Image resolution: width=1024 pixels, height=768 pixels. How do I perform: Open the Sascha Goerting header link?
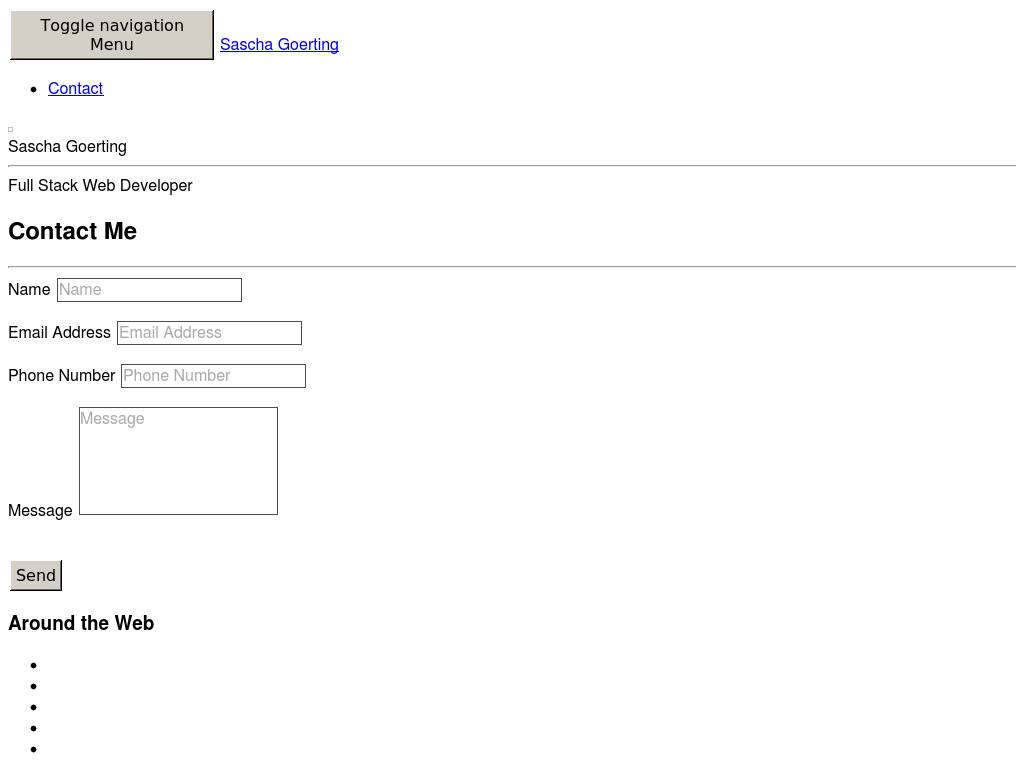click(x=279, y=44)
